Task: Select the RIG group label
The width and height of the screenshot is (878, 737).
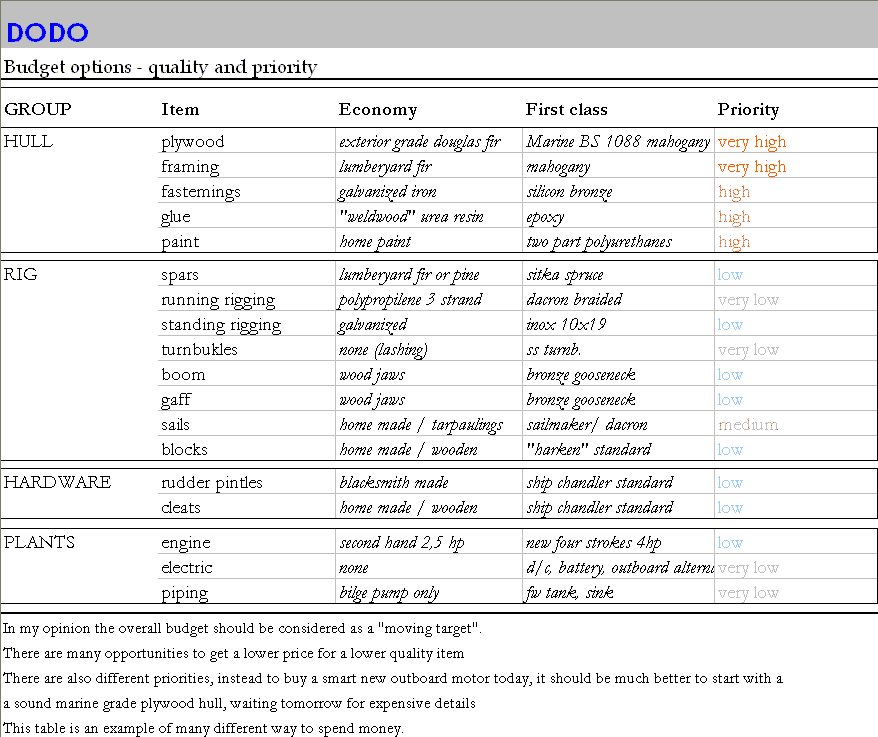Action: (21, 274)
